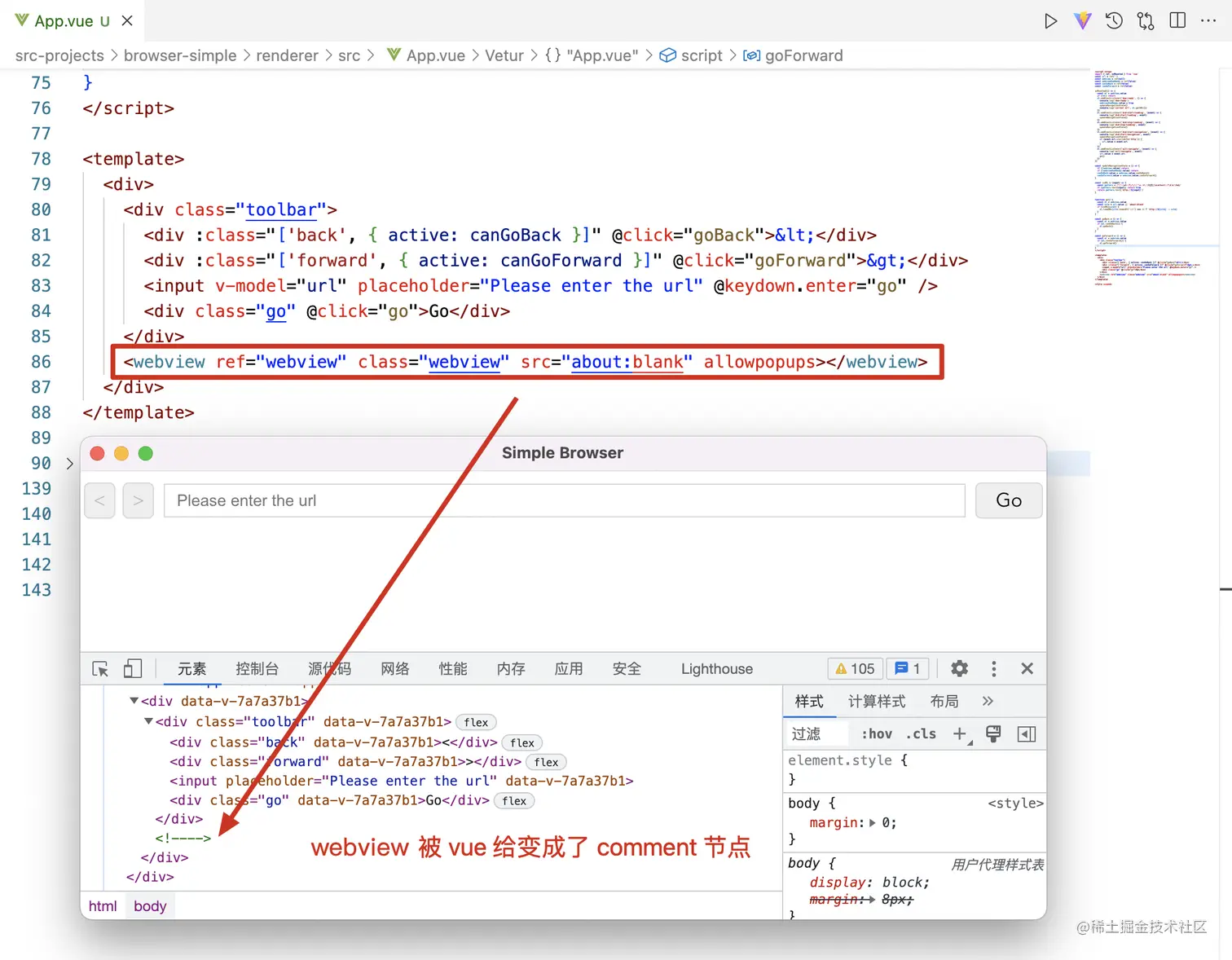Viewport: 1232px width, 960px height.
Task: Close the App.vue editor tab
Action: (x=127, y=20)
